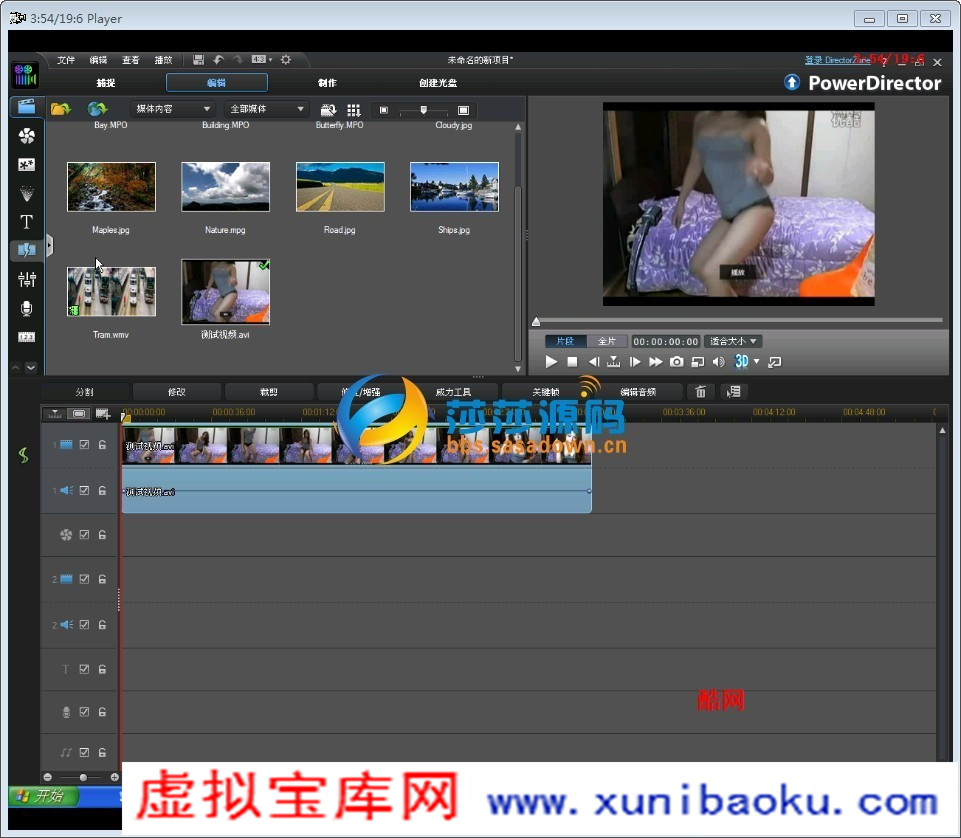This screenshot has height=838, width=961.
Task: Open the Voice-Over Recording Room microphone icon
Action: 27,308
